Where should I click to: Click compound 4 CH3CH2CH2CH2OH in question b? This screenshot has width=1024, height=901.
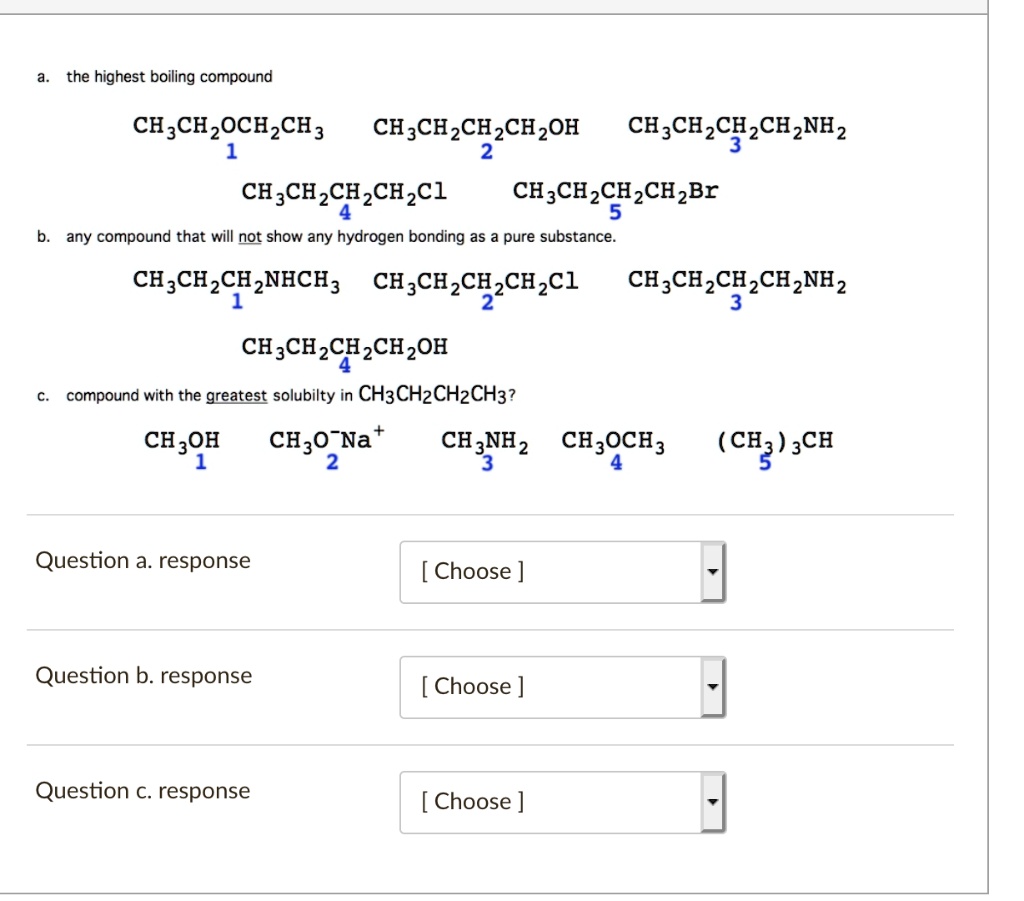343,346
